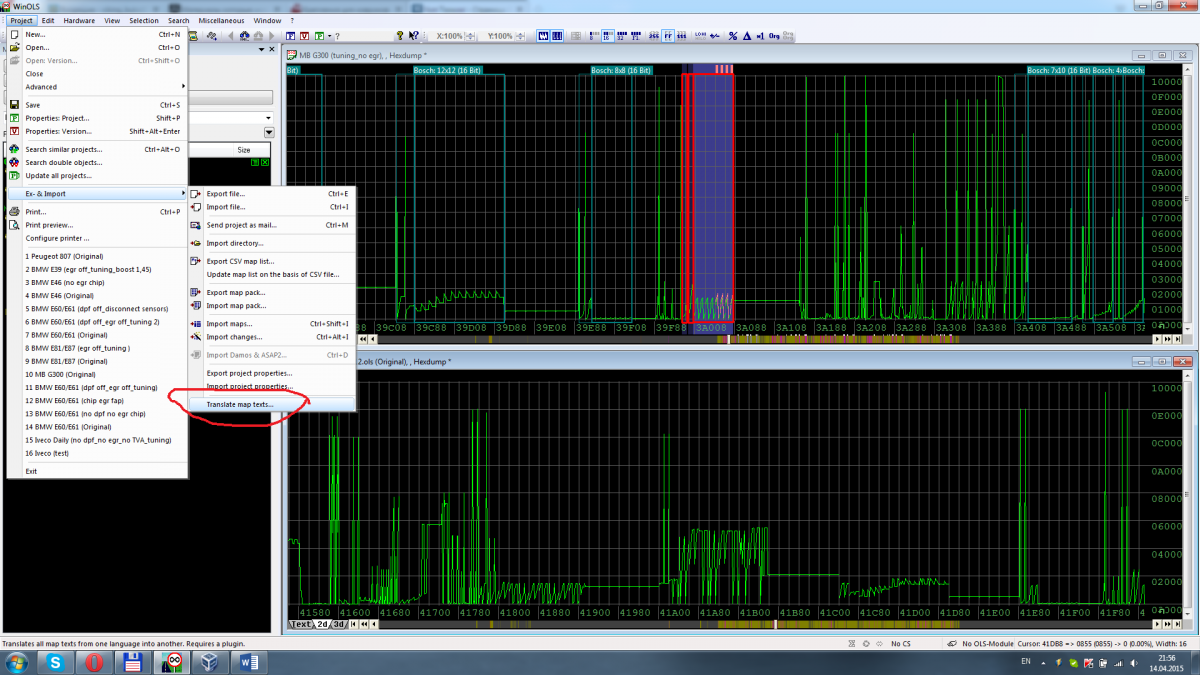The height and width of the screenshot is (675, 1200).
Task: Click the VirtualBox icon in taskbar
Action: pos(210,662)
